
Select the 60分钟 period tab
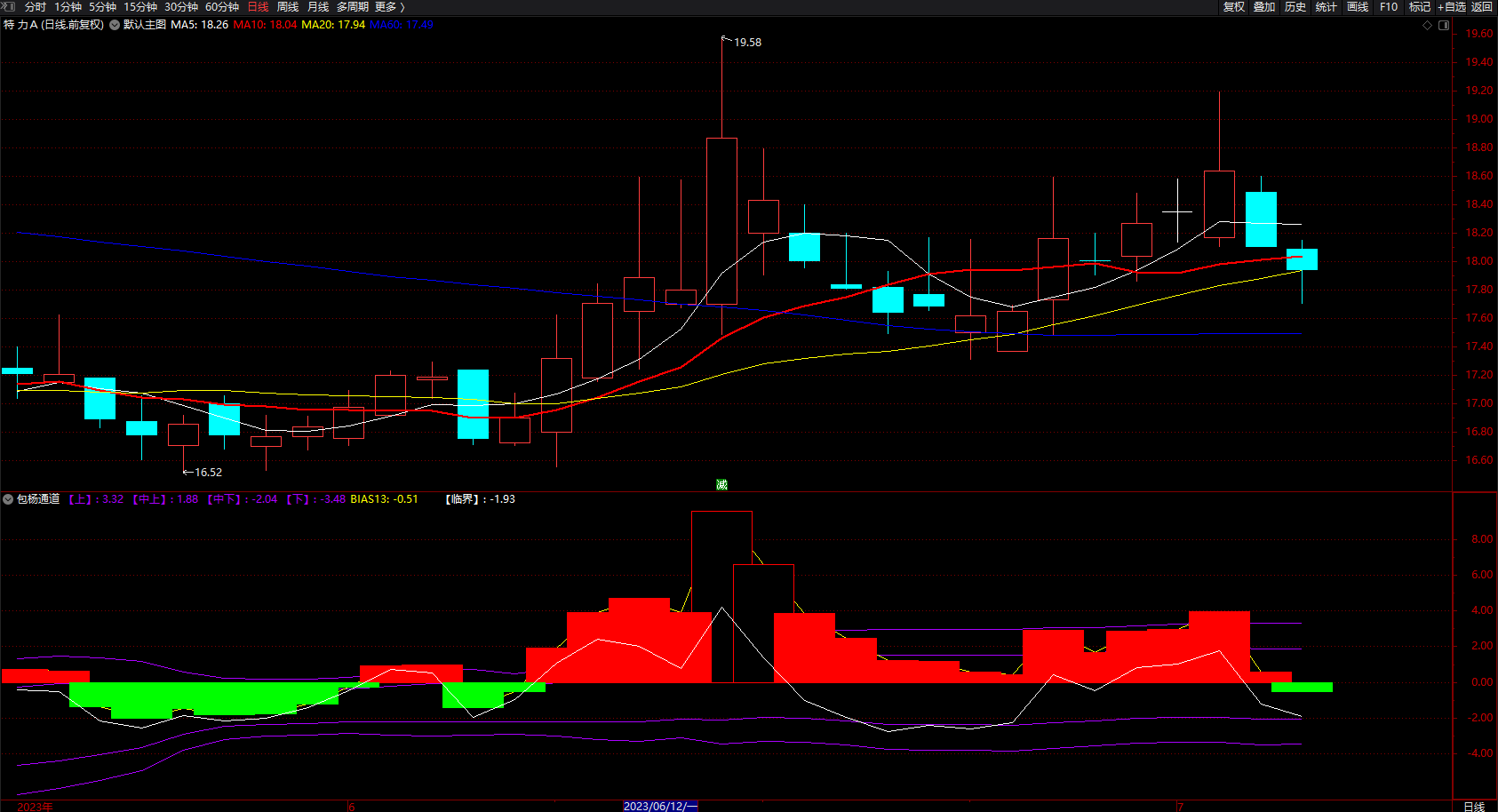(222, 7)
